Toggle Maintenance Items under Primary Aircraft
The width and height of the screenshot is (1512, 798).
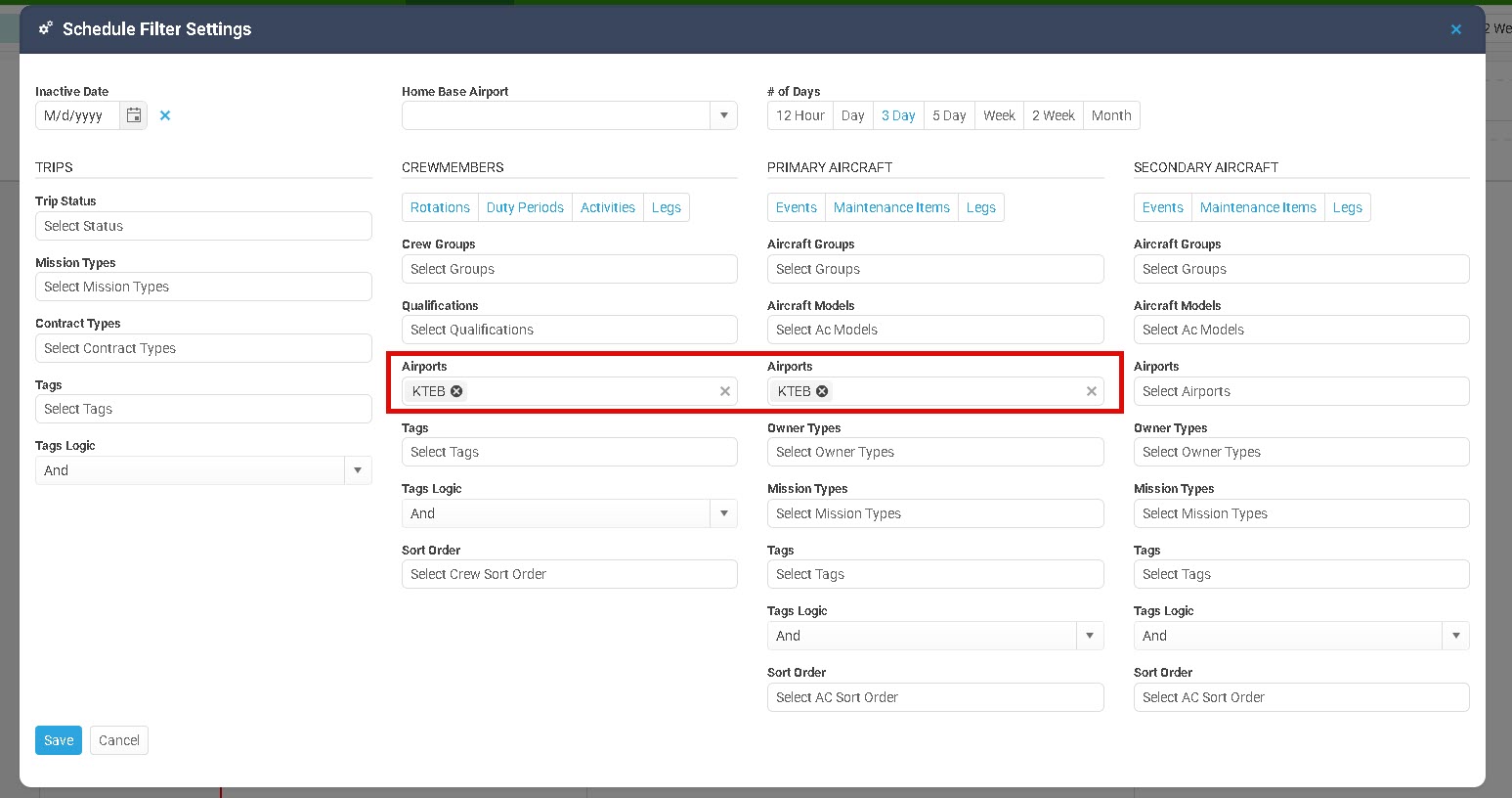point(891,207)
